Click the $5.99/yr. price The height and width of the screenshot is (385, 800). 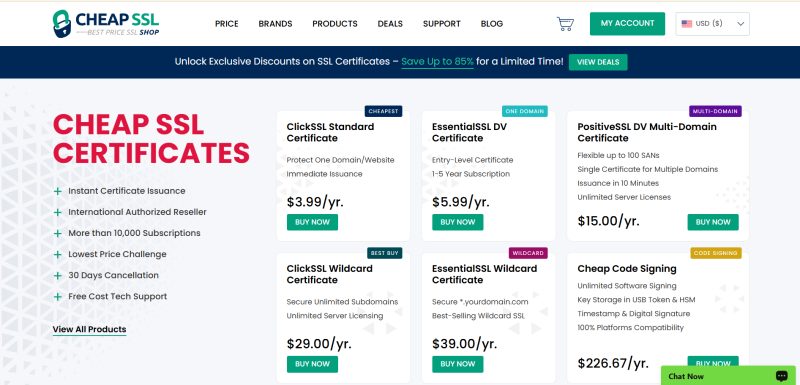461,202
